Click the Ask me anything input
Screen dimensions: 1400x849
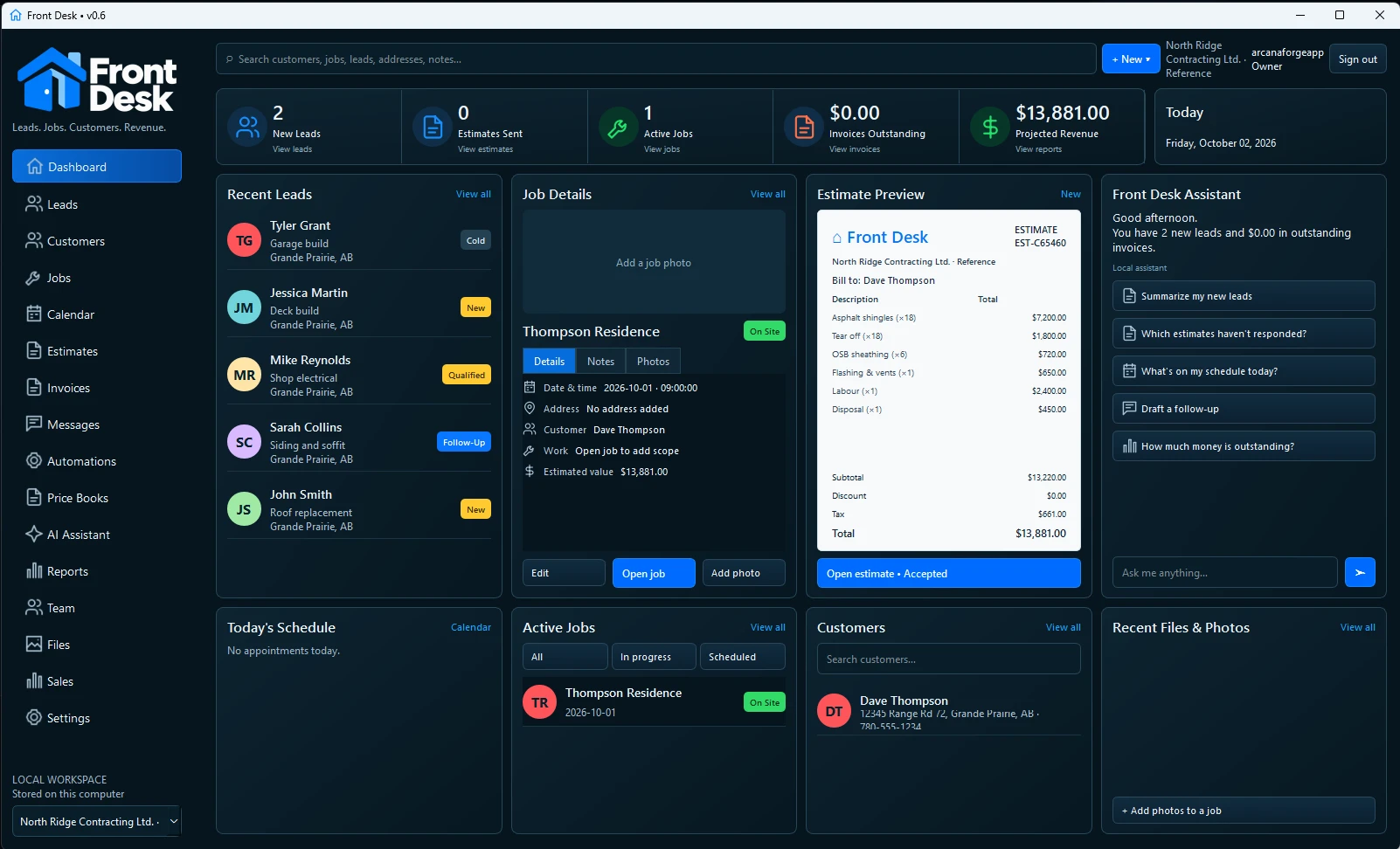point(1224,572)
